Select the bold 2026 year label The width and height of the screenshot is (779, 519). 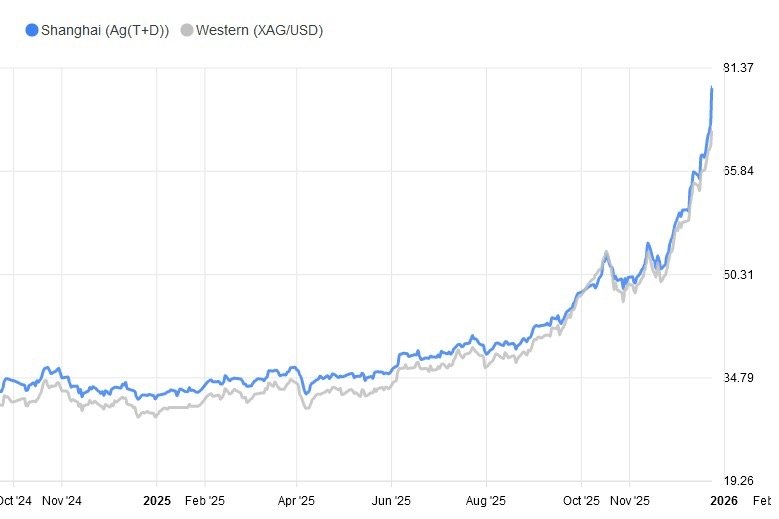pyautogui.click(x=724, y=500)
